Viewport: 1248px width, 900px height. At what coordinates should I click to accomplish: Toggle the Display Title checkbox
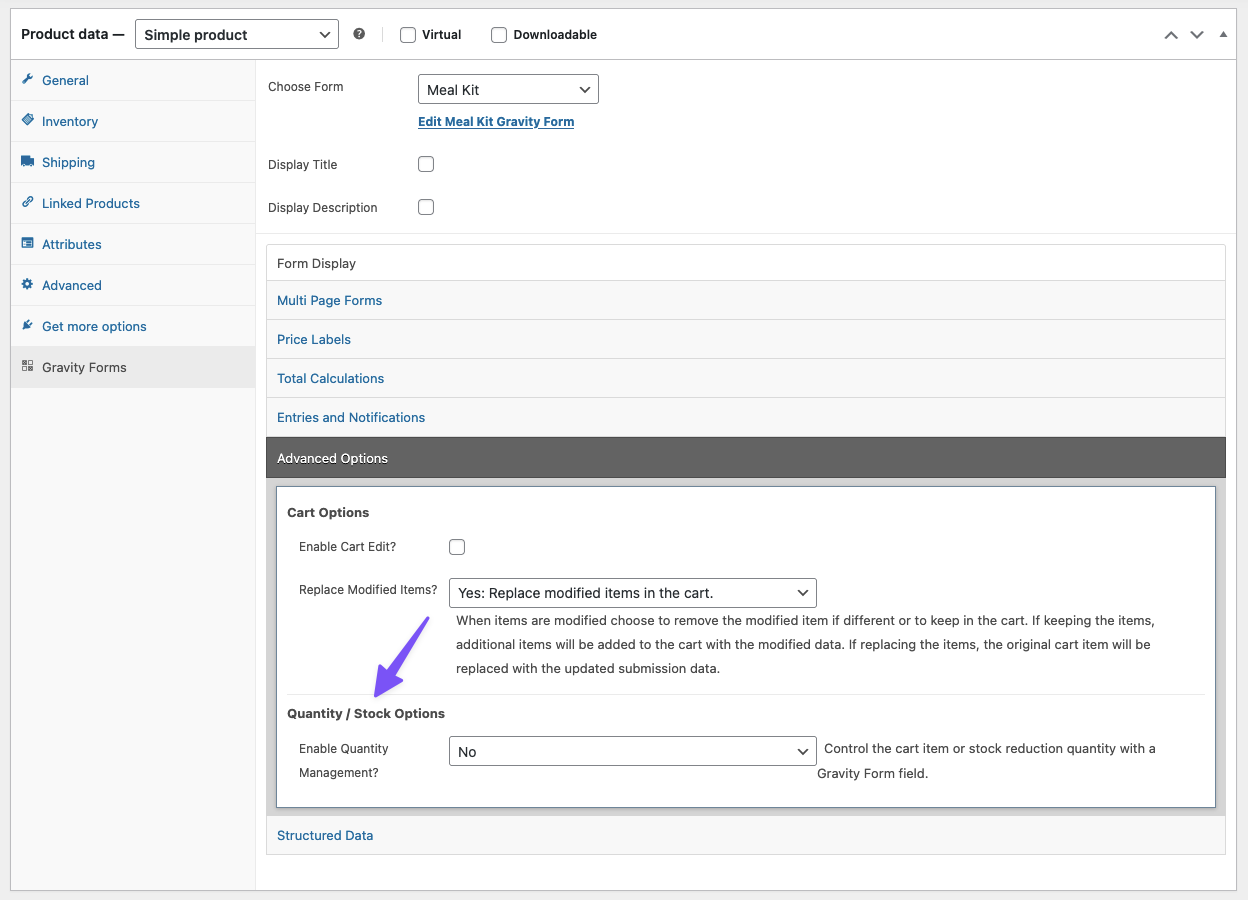point(426,164)
